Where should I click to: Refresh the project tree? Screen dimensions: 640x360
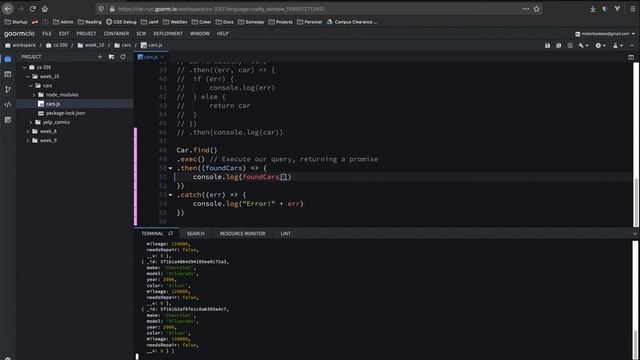[x=123, y=57]
